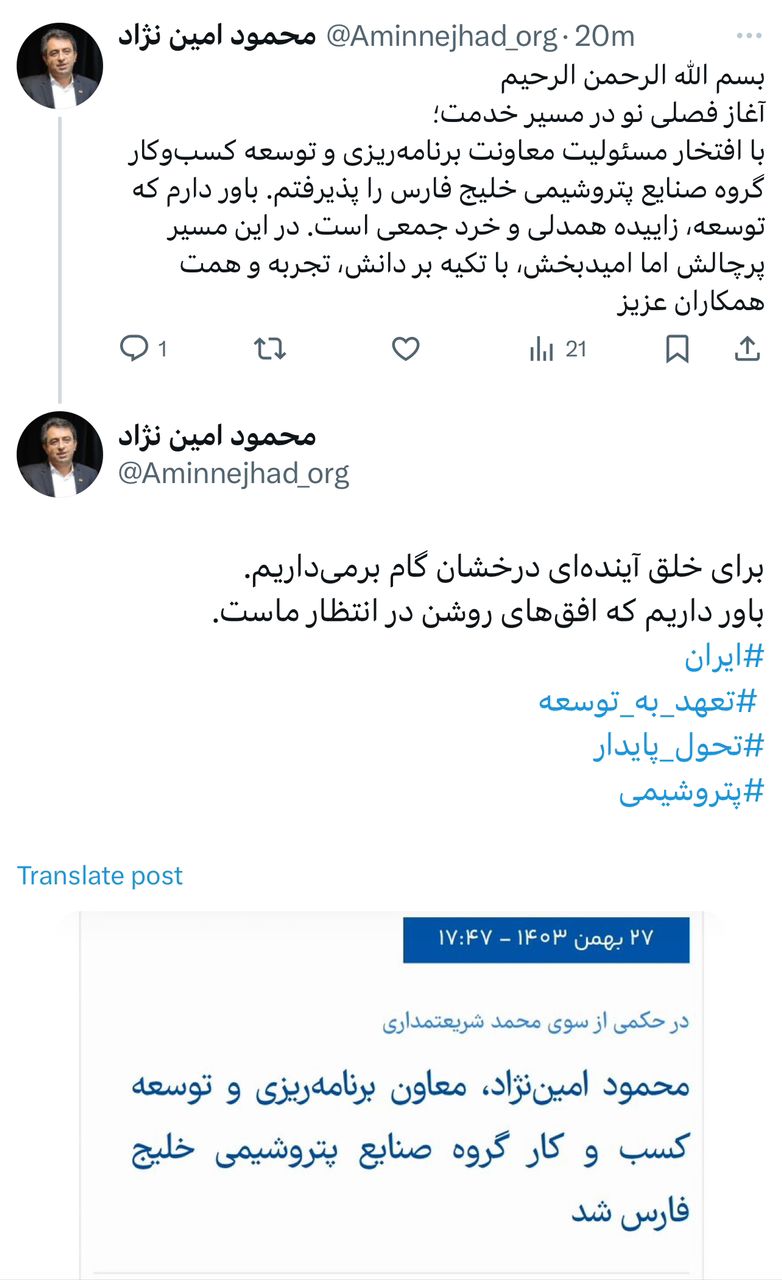Screen dimensions: 782x1280
Task: Click the 20m timestamp of post
Action: click(x=605, y=37)
